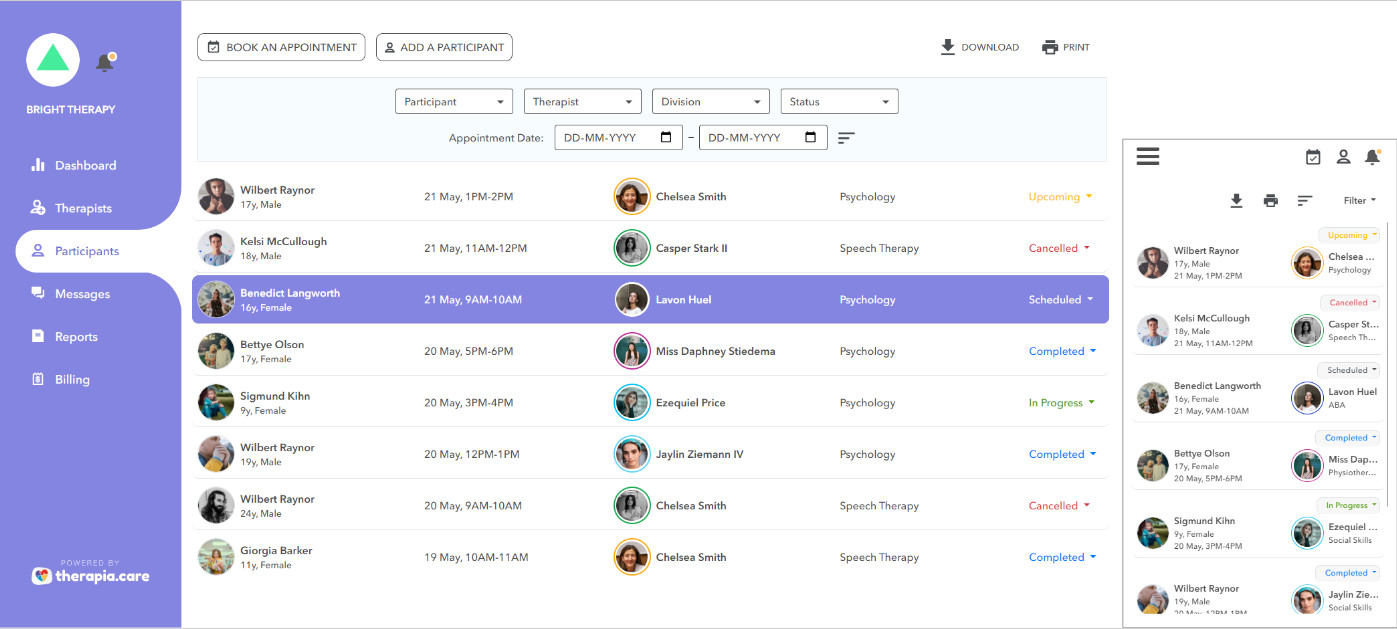Screen dimensions: 1397x629
Task: Change Upcoming status for Wilbert Raynor's row
Action: (x=1060, y=197)
